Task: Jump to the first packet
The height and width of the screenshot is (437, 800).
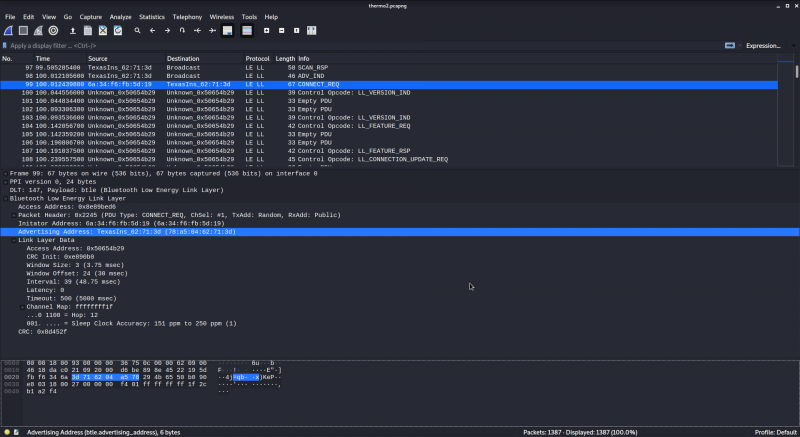Action: click(x=197, y=31)
